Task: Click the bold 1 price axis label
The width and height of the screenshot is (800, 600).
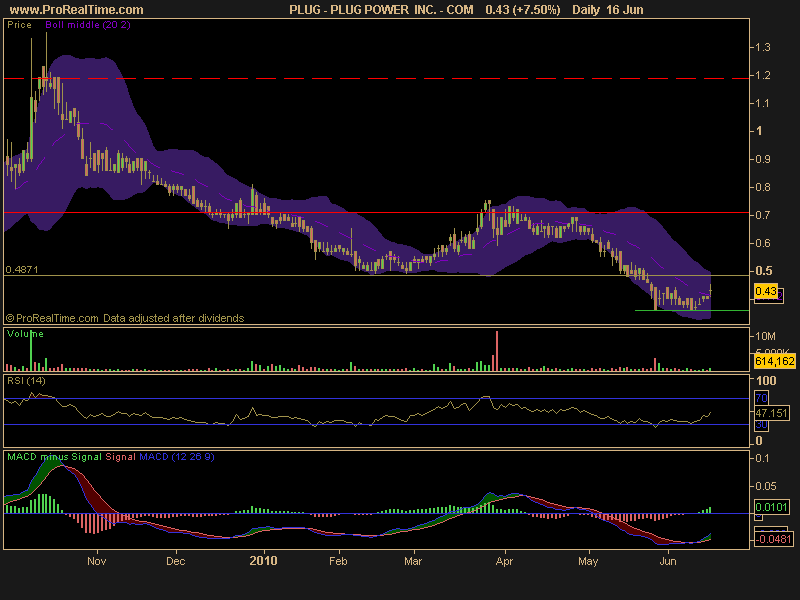Action: 759,131
